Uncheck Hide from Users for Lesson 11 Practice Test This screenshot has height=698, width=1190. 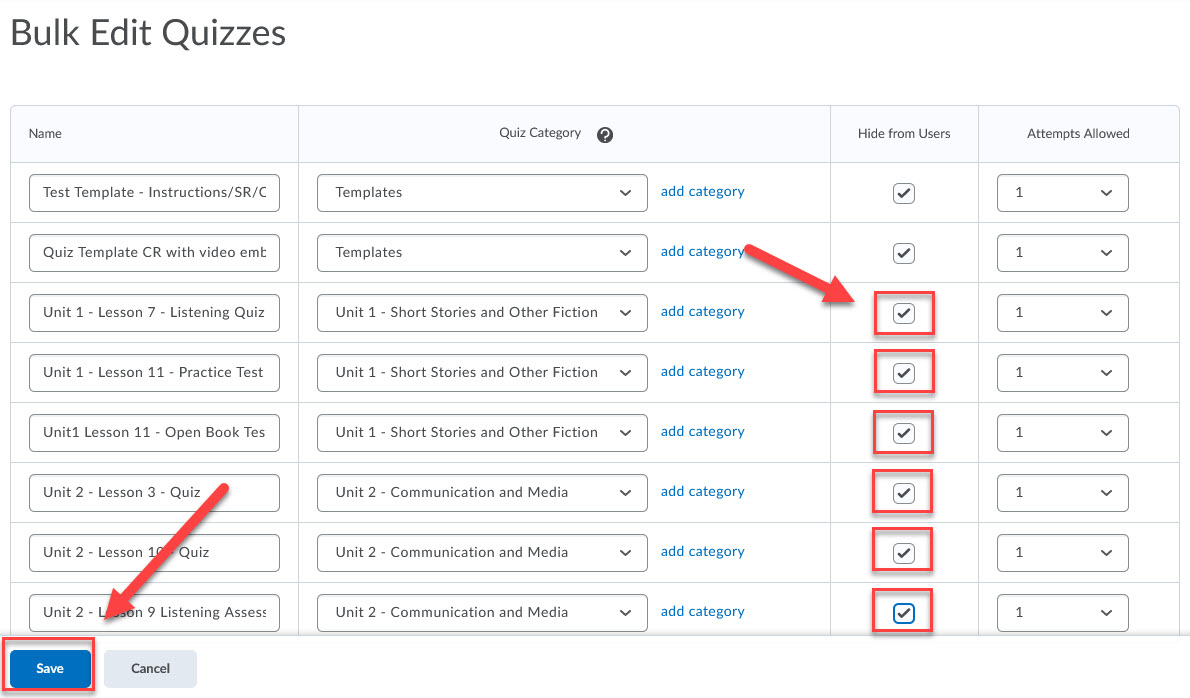coord(903,373)
